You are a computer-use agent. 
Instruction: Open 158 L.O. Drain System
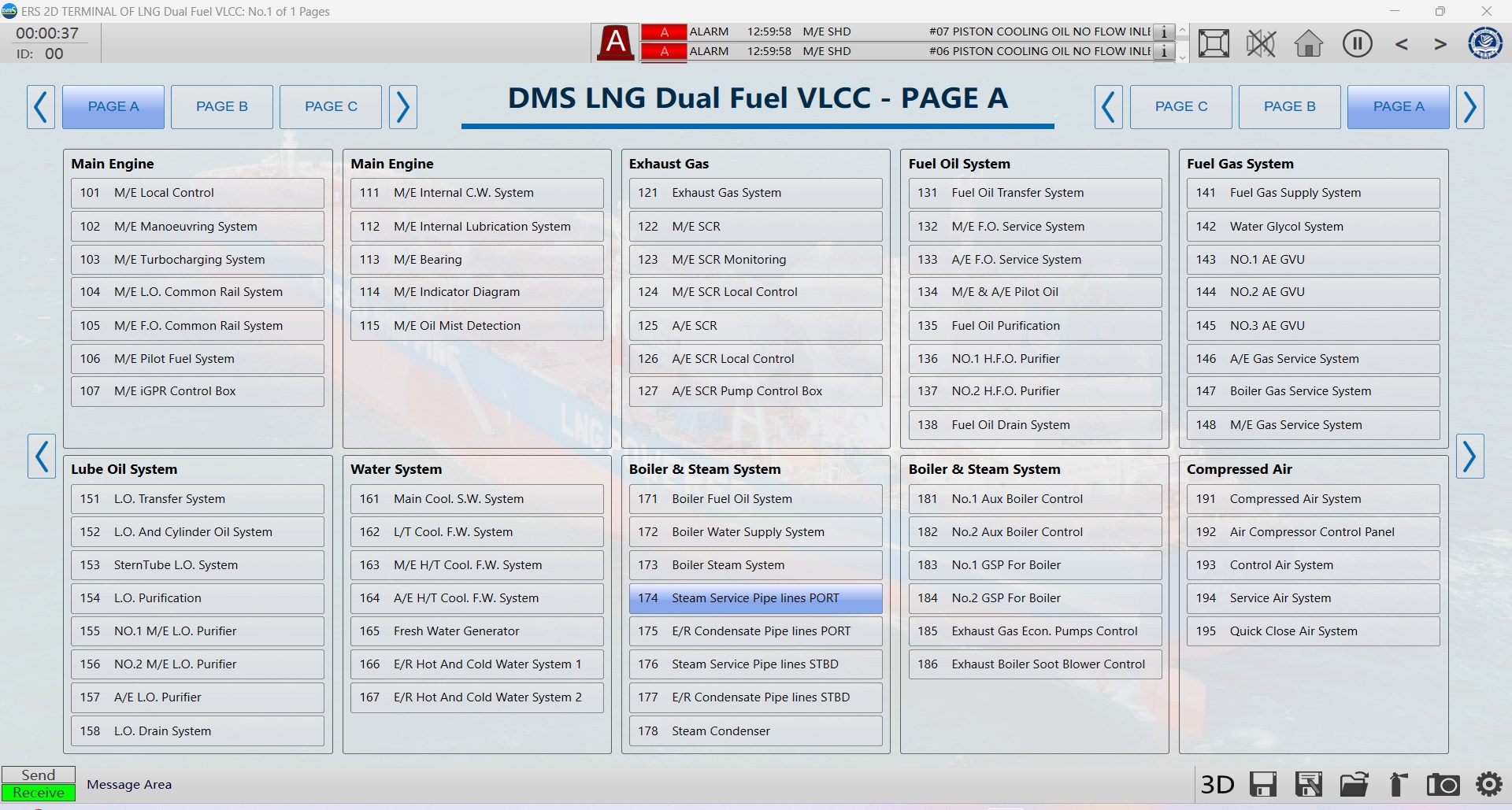(x=198, y=731)
